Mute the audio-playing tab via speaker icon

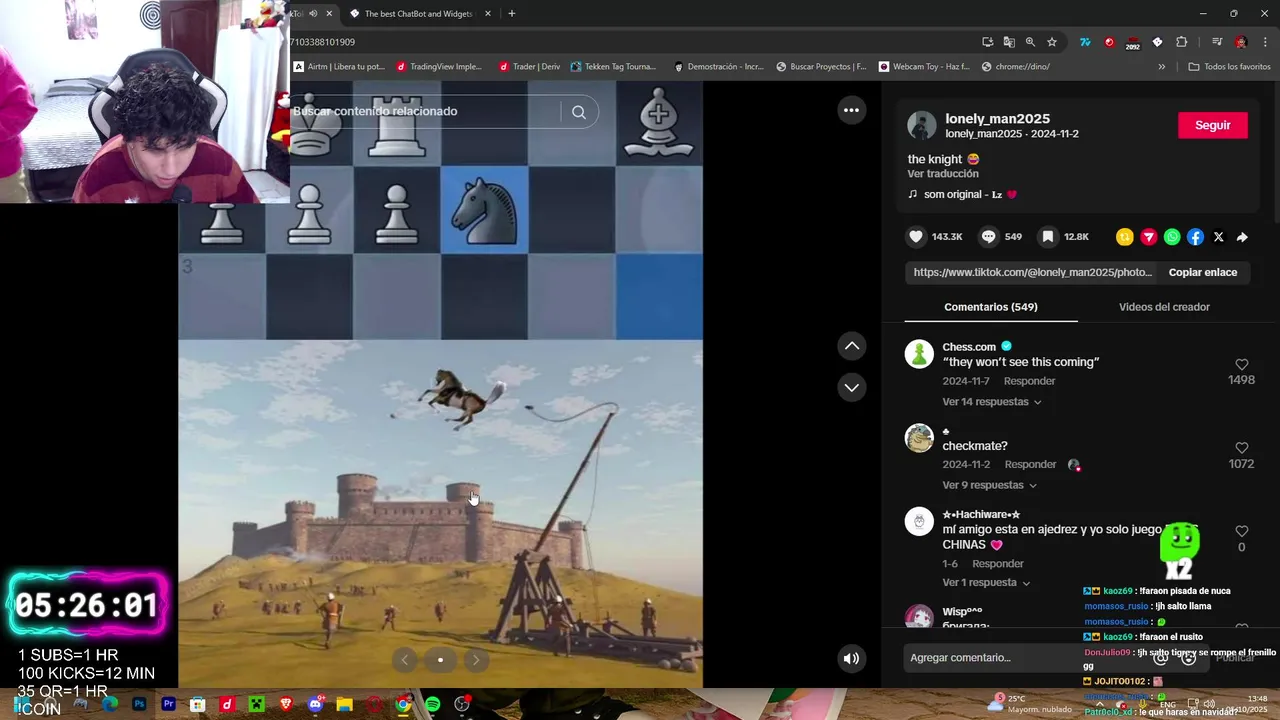point(313,13)
